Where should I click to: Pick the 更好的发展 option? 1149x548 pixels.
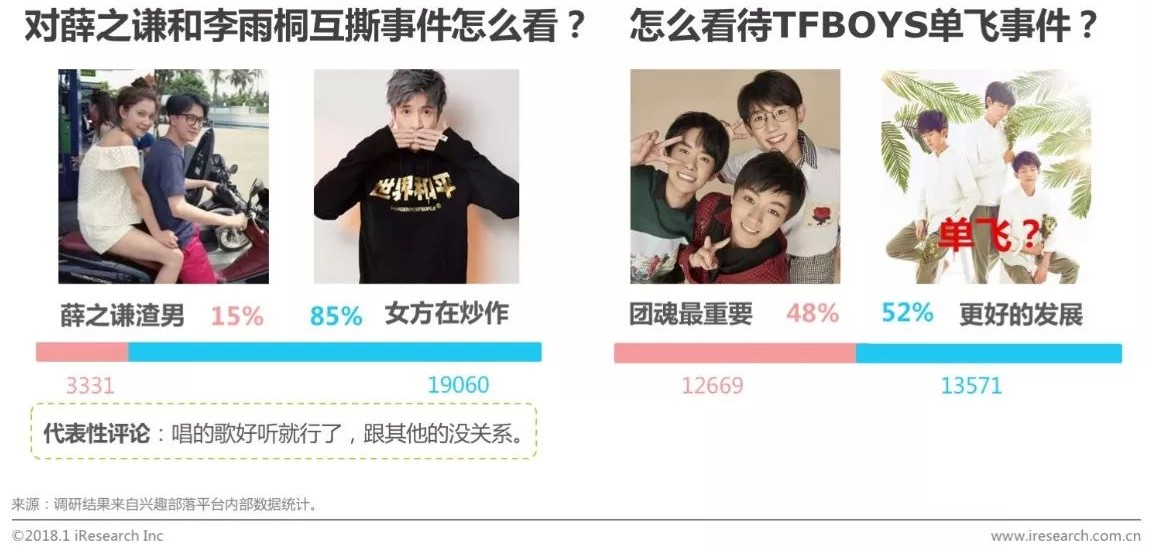point(1021,315)
